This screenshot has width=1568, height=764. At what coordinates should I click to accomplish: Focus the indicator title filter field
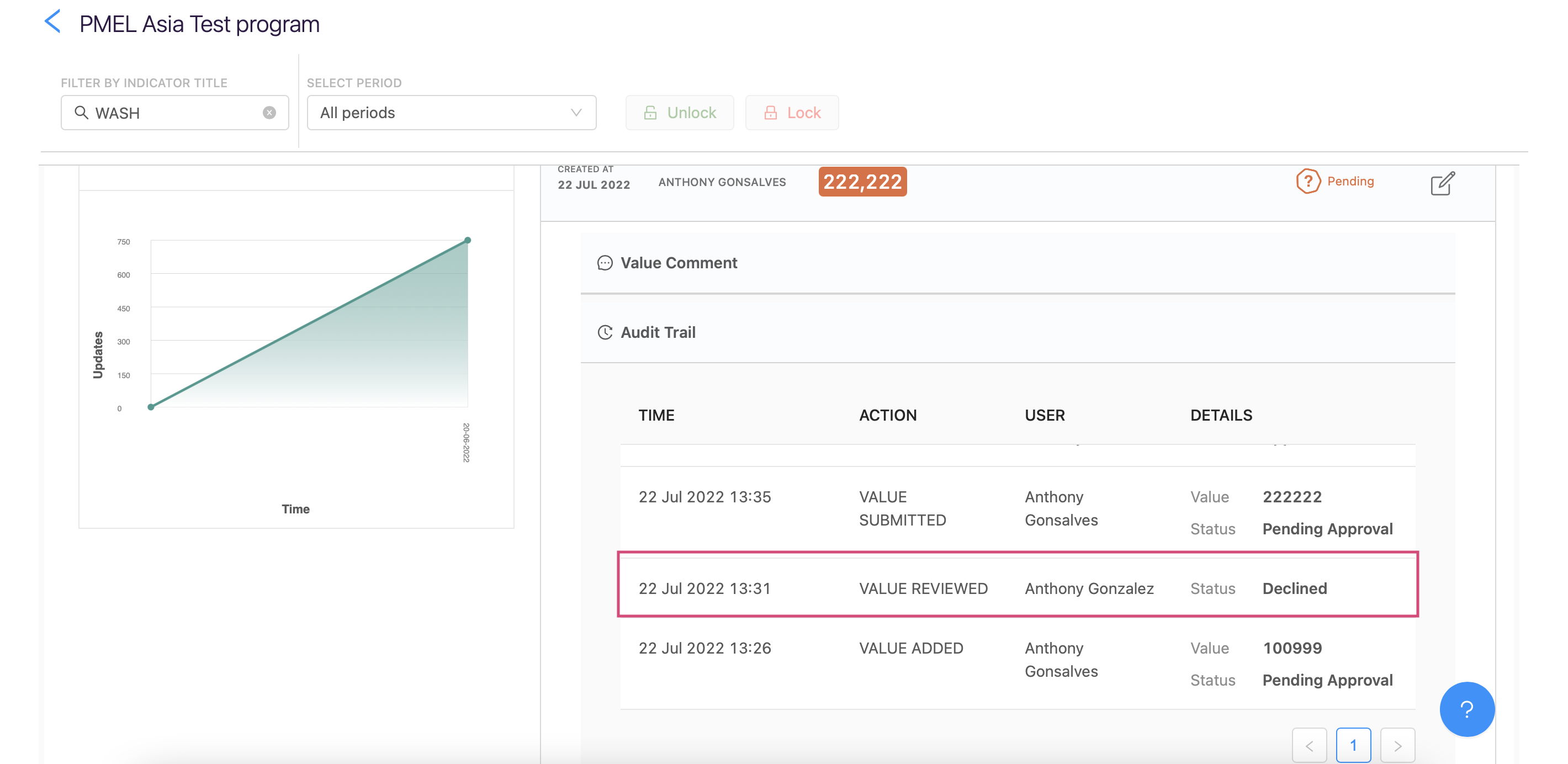(177, 113)
